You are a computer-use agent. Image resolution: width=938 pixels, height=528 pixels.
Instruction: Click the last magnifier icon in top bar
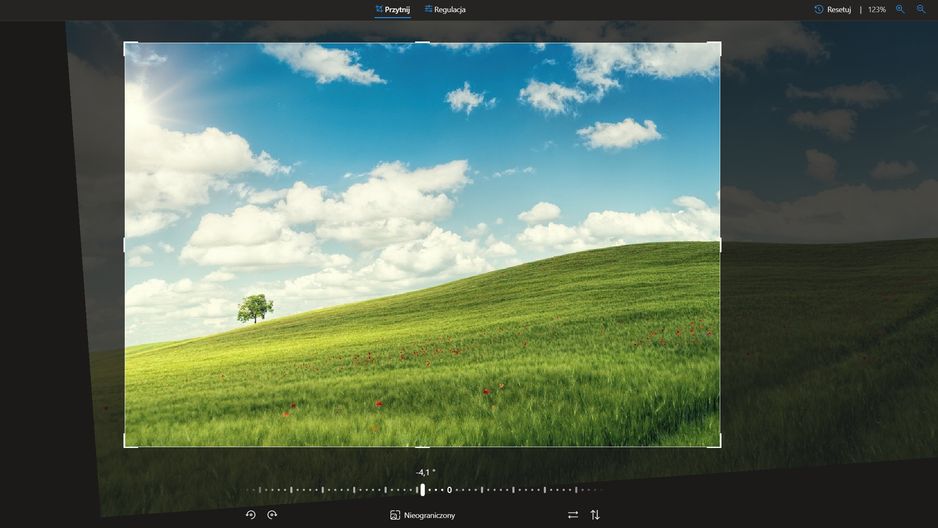[921, 9]
